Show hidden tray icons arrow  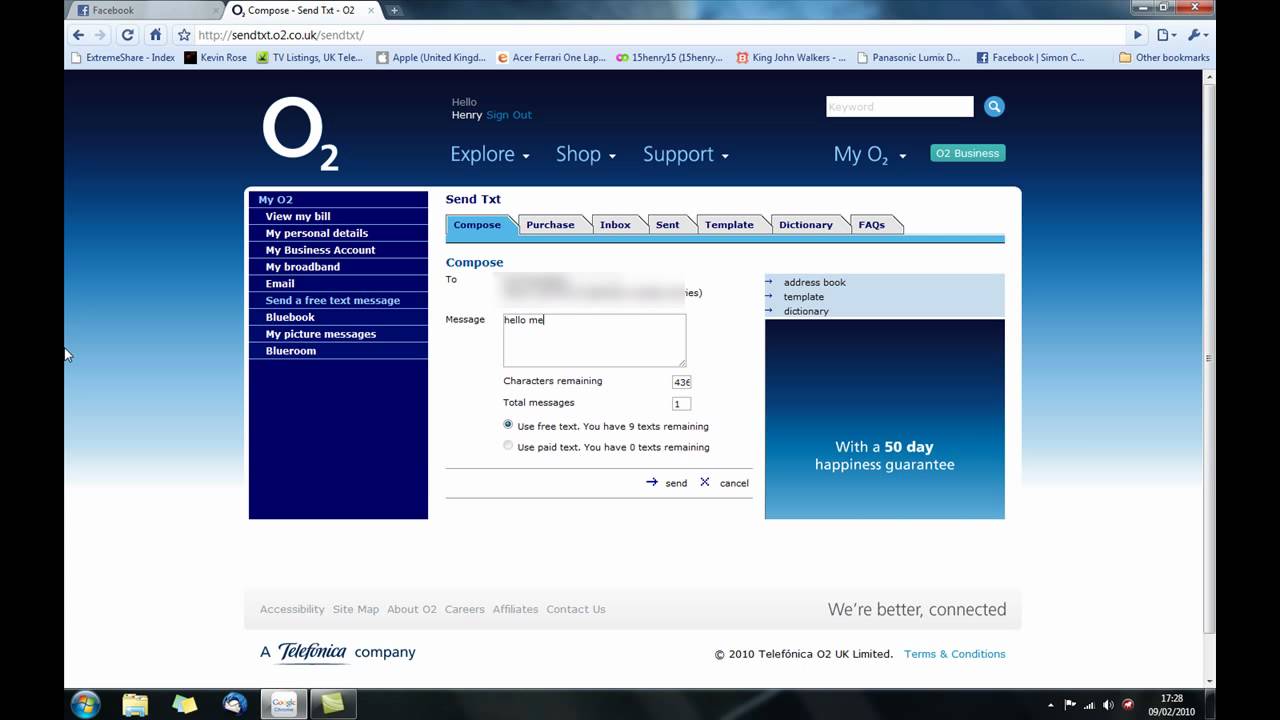coord(1053,704)
